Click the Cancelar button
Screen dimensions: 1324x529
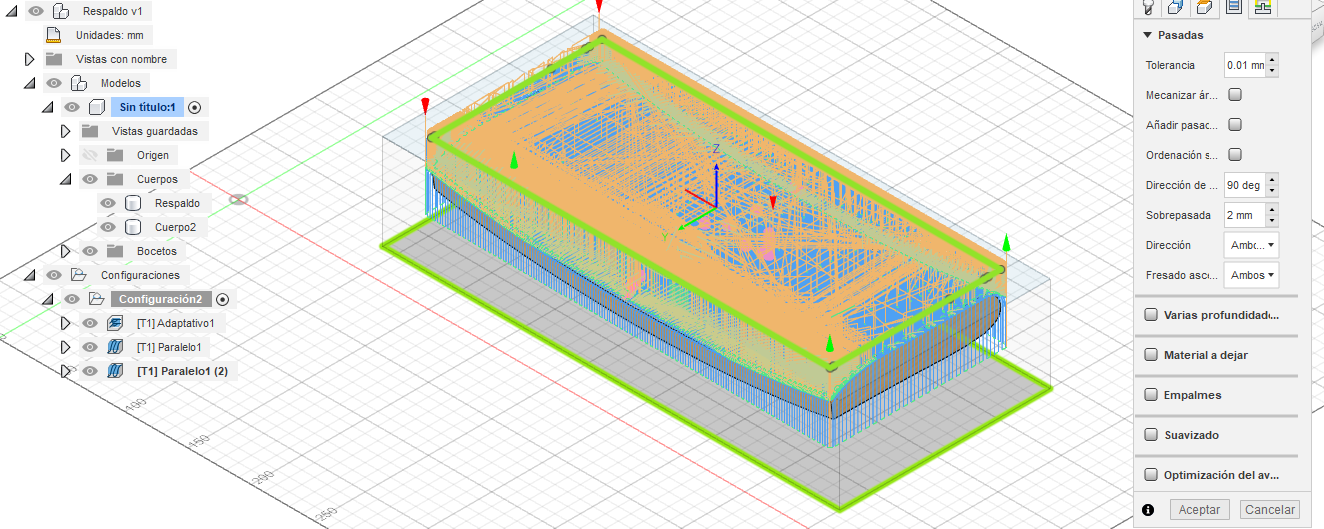[x=1269, y=510]
